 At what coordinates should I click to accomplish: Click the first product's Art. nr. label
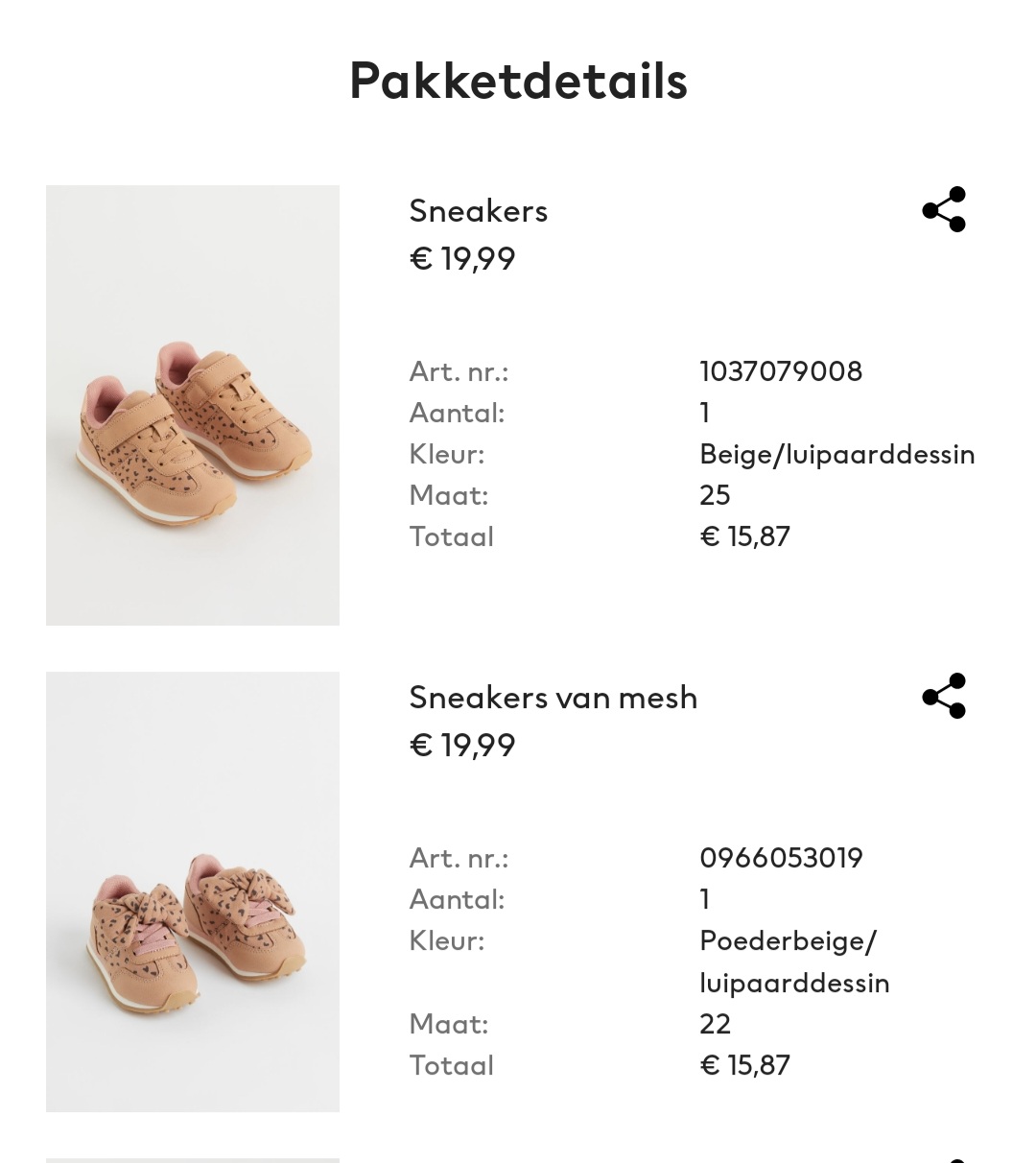(459, 371)
